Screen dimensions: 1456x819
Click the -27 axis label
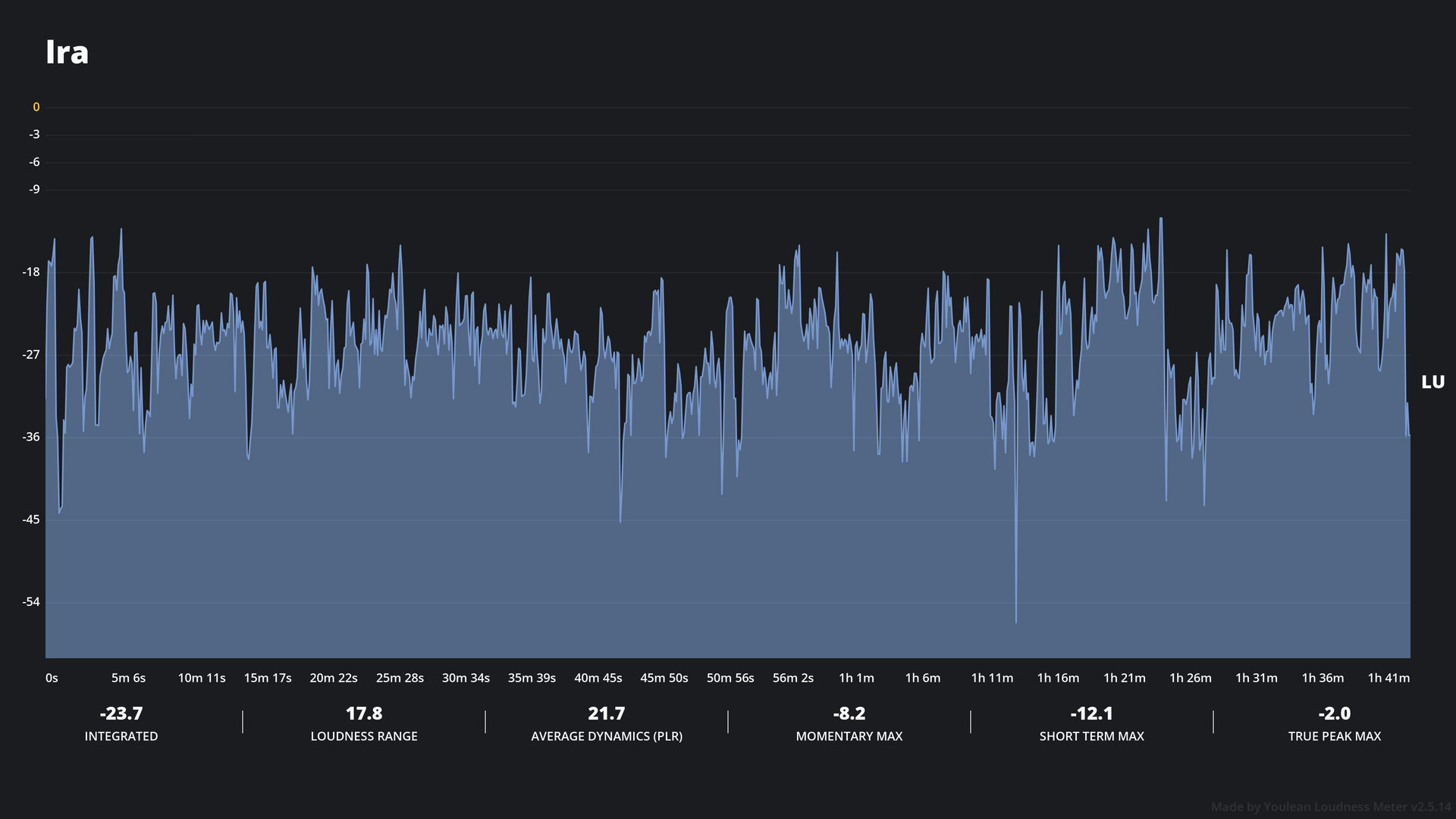[31, 354]
